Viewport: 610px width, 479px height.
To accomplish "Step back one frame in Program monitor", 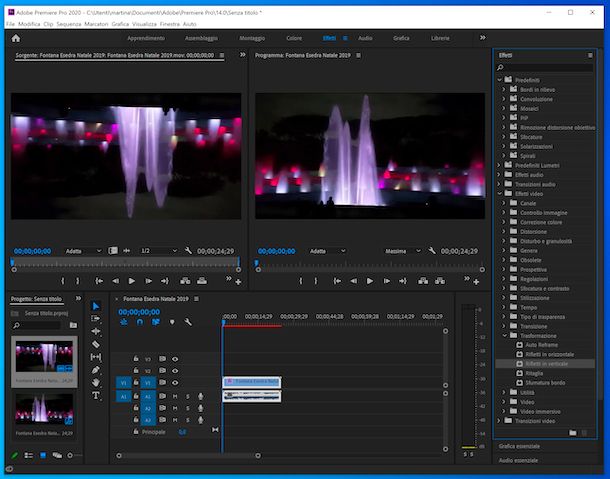I will [353, 281].
